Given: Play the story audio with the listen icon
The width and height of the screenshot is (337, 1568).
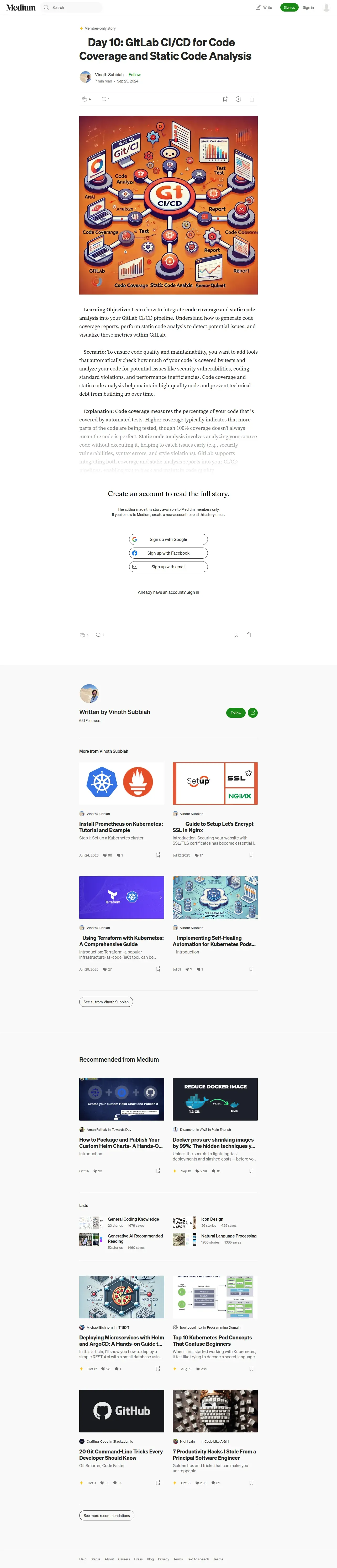Looking at the screenshot, I should pos(239,99).
